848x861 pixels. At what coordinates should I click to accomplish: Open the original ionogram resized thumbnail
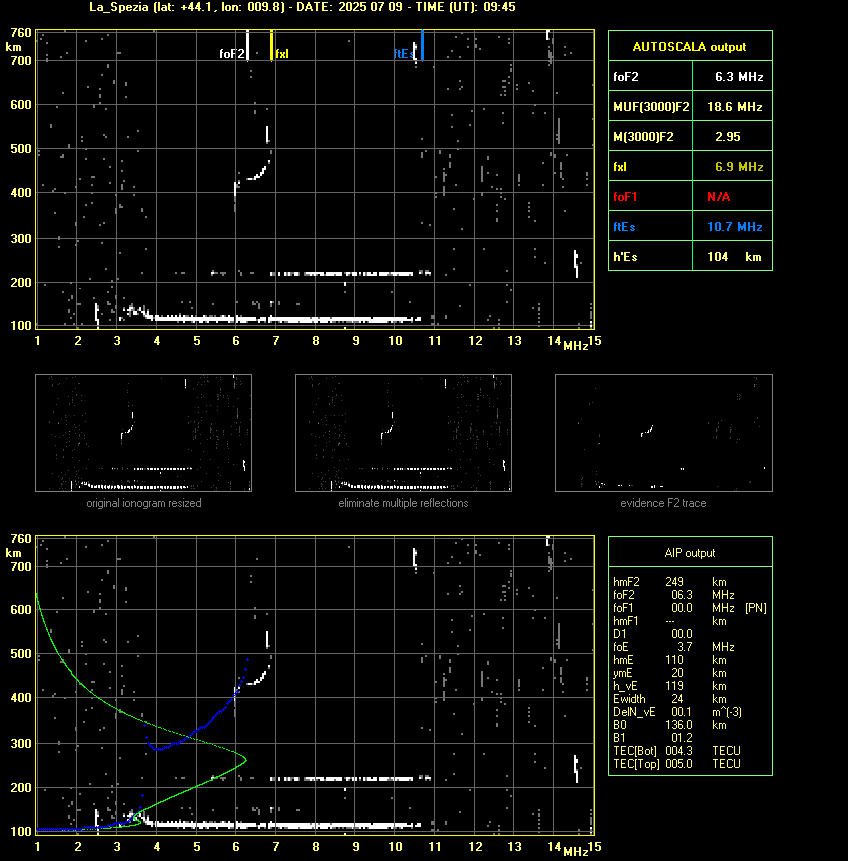pos(143,433)
